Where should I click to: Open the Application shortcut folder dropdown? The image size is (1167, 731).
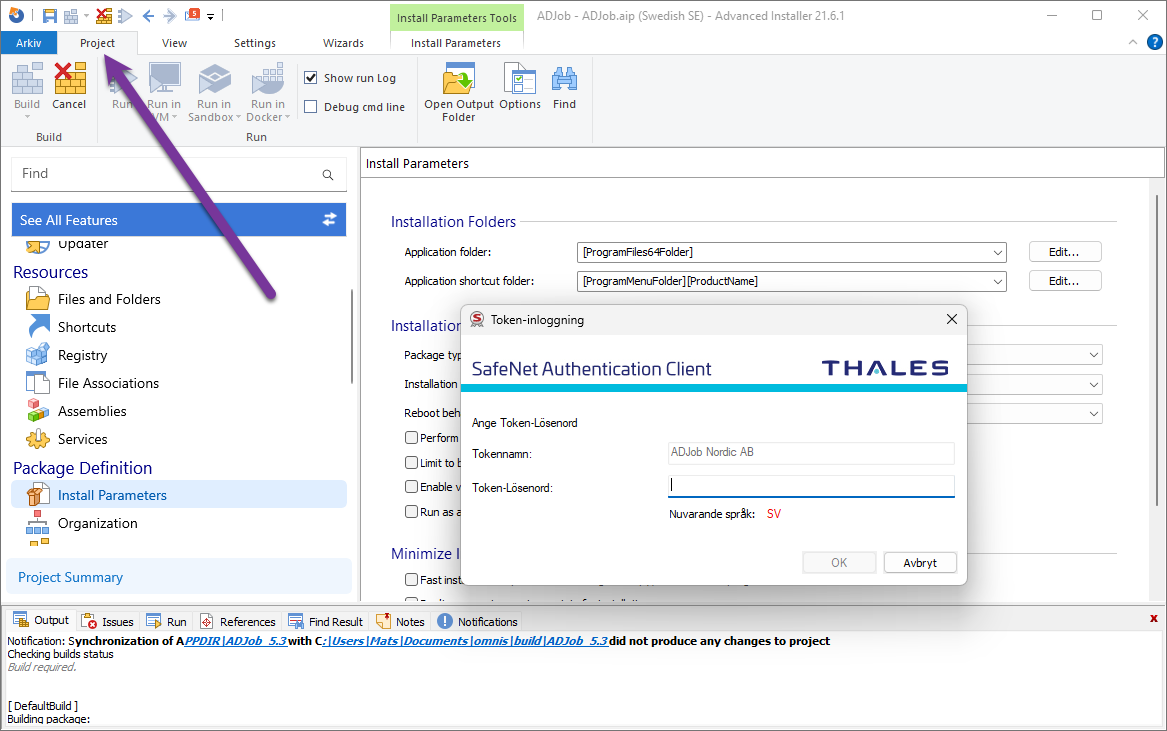[x=997, y=281]
